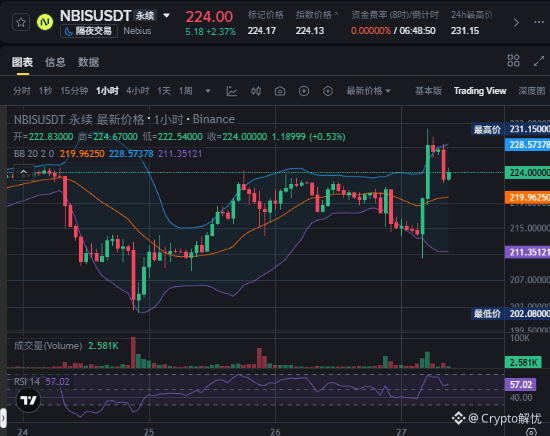This screenshot has height=436, width=550.
Task: Select the 15分钟 timeframe
Action: 74,91
